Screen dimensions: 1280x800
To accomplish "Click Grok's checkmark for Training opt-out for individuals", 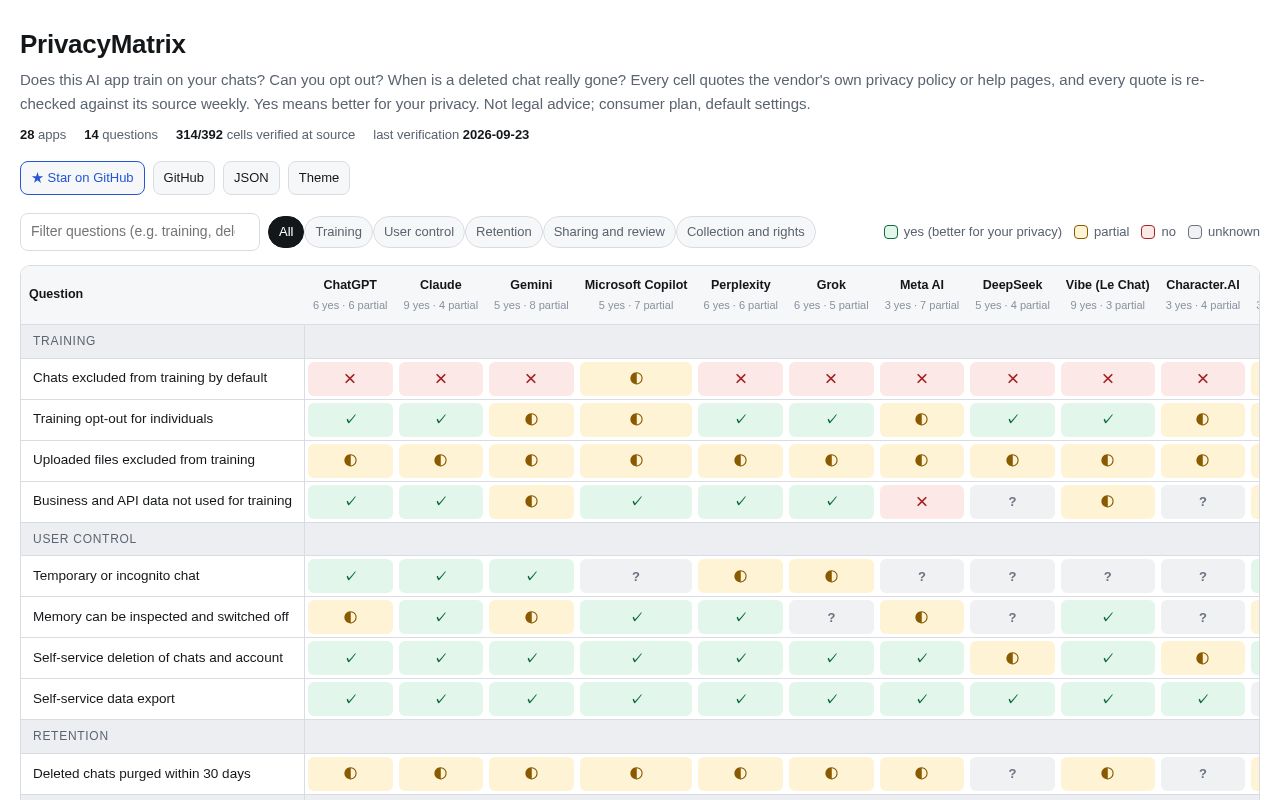I will pyautogui.click(x=831, y=420).
